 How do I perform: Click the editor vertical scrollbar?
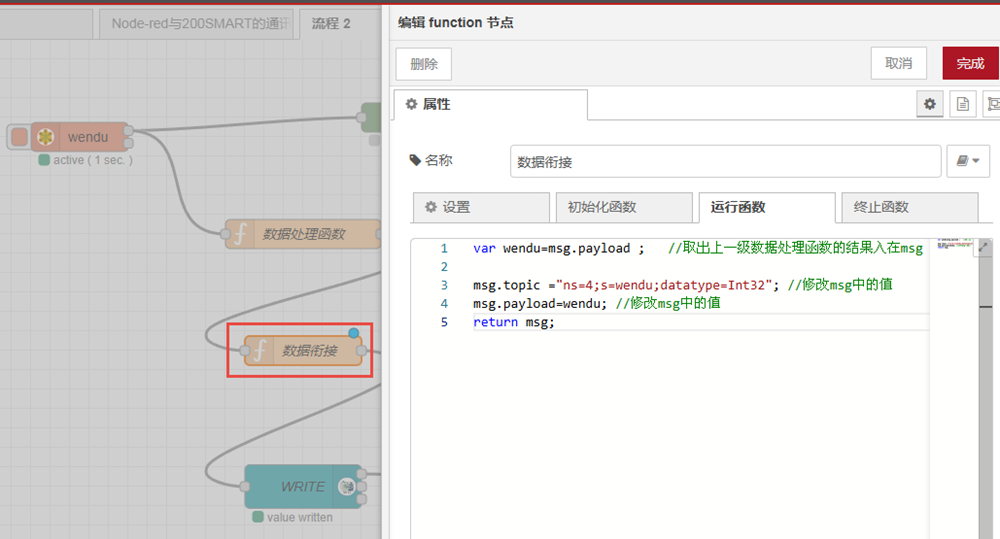click(985, 389)
